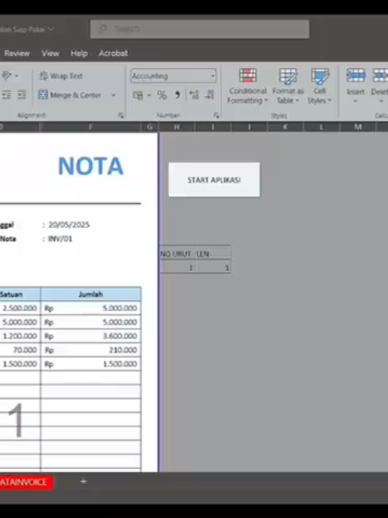Increase decimal places
The height and width of the screenshot is (518, 388).
pos(194,95)
